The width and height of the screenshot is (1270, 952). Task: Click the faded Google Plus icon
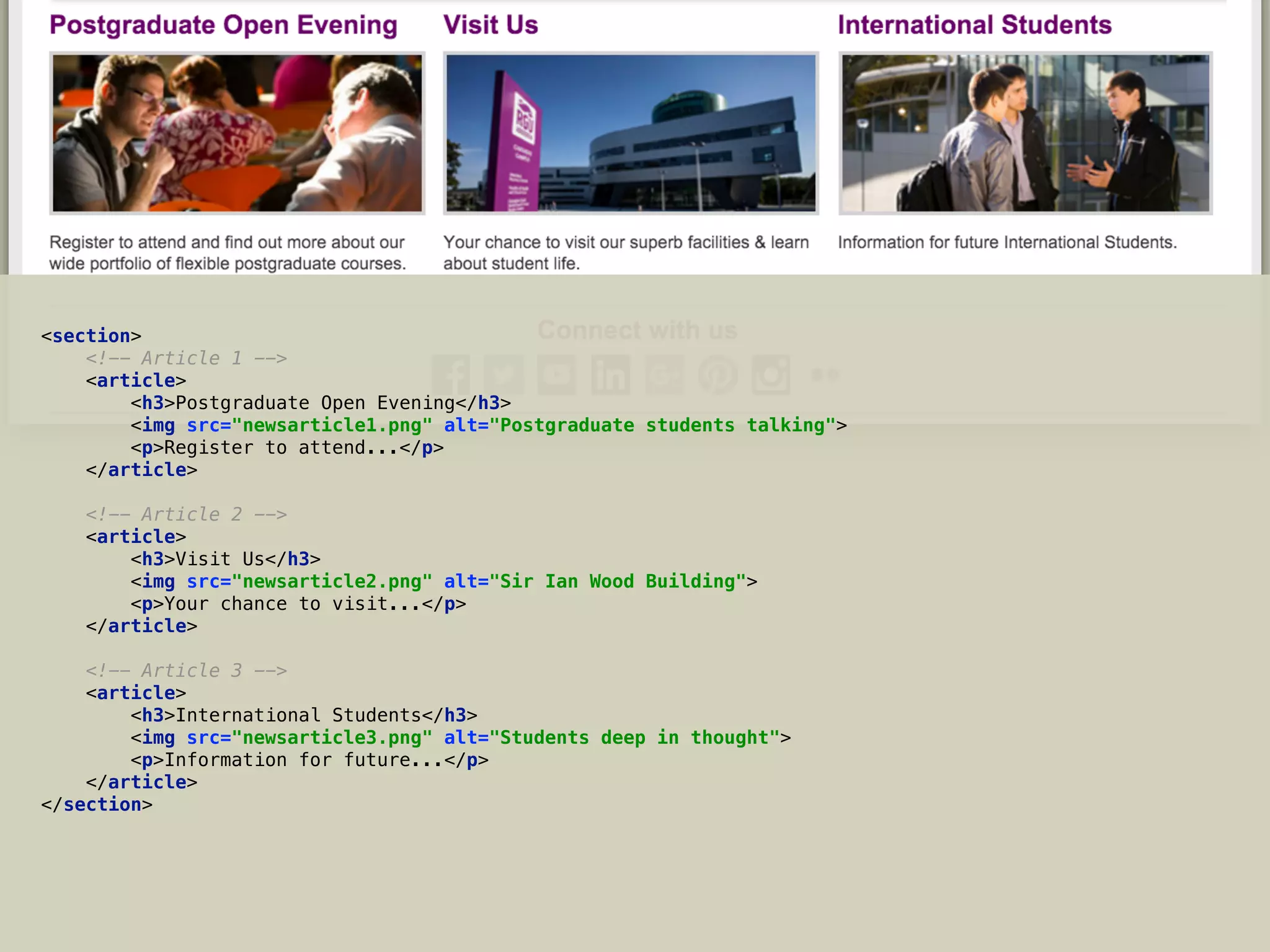(x=664, y=375)
